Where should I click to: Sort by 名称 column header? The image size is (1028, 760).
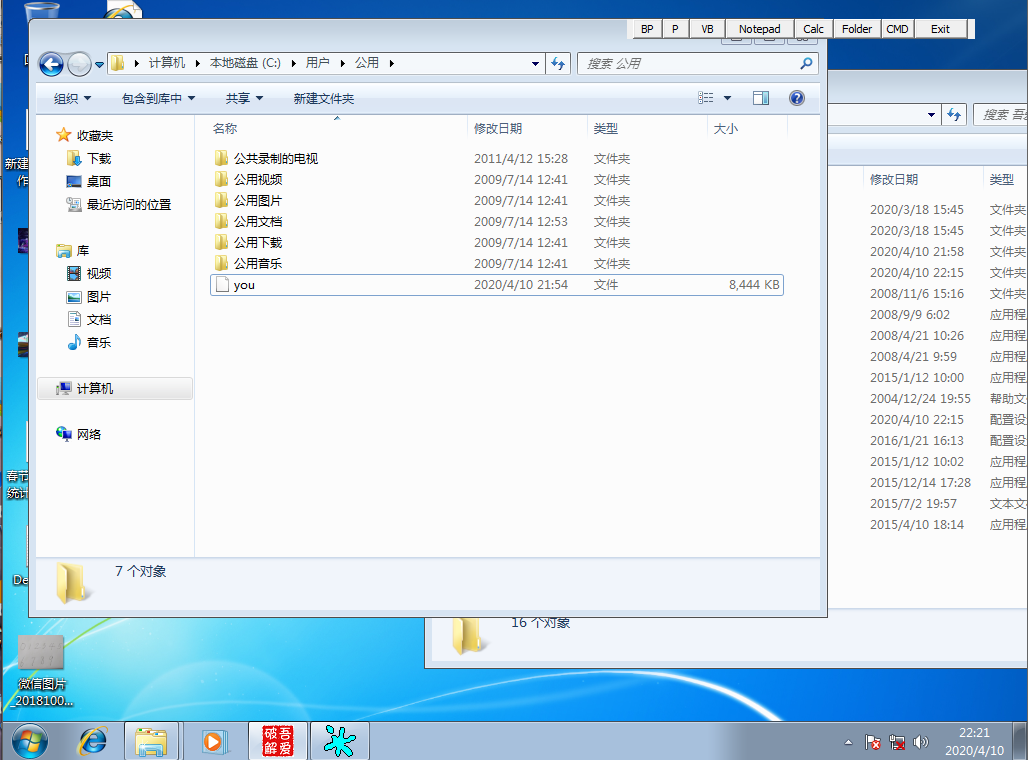pyautogui.click(x=336, y=129)
